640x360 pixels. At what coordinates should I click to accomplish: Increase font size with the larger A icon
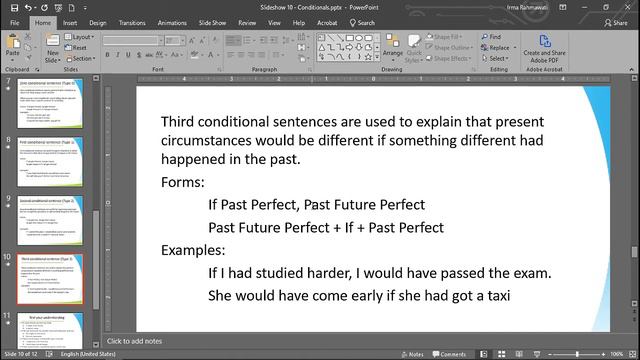tap(192, 40)
